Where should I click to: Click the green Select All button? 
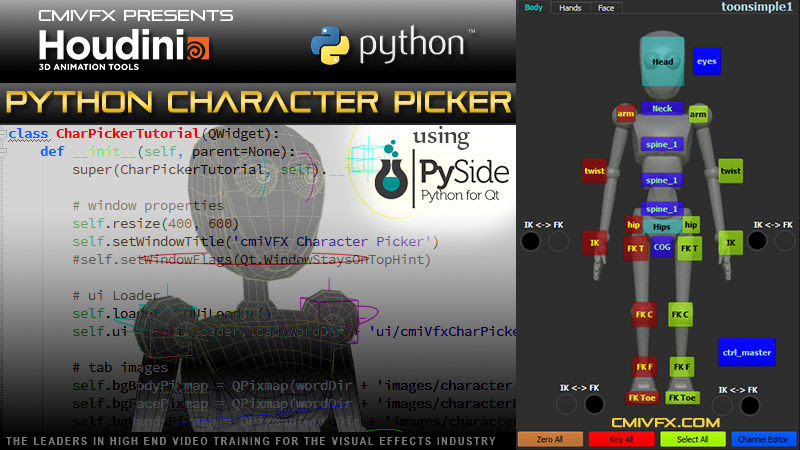(692, 439)
